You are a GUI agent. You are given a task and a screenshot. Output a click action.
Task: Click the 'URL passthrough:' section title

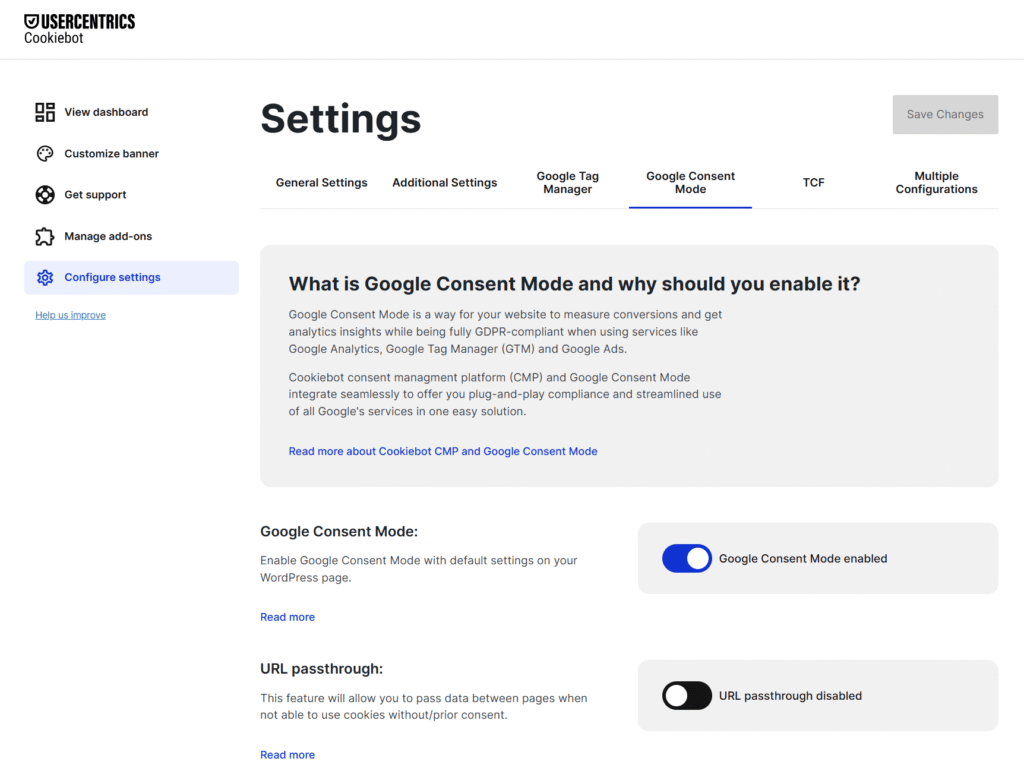pos(321,669)
